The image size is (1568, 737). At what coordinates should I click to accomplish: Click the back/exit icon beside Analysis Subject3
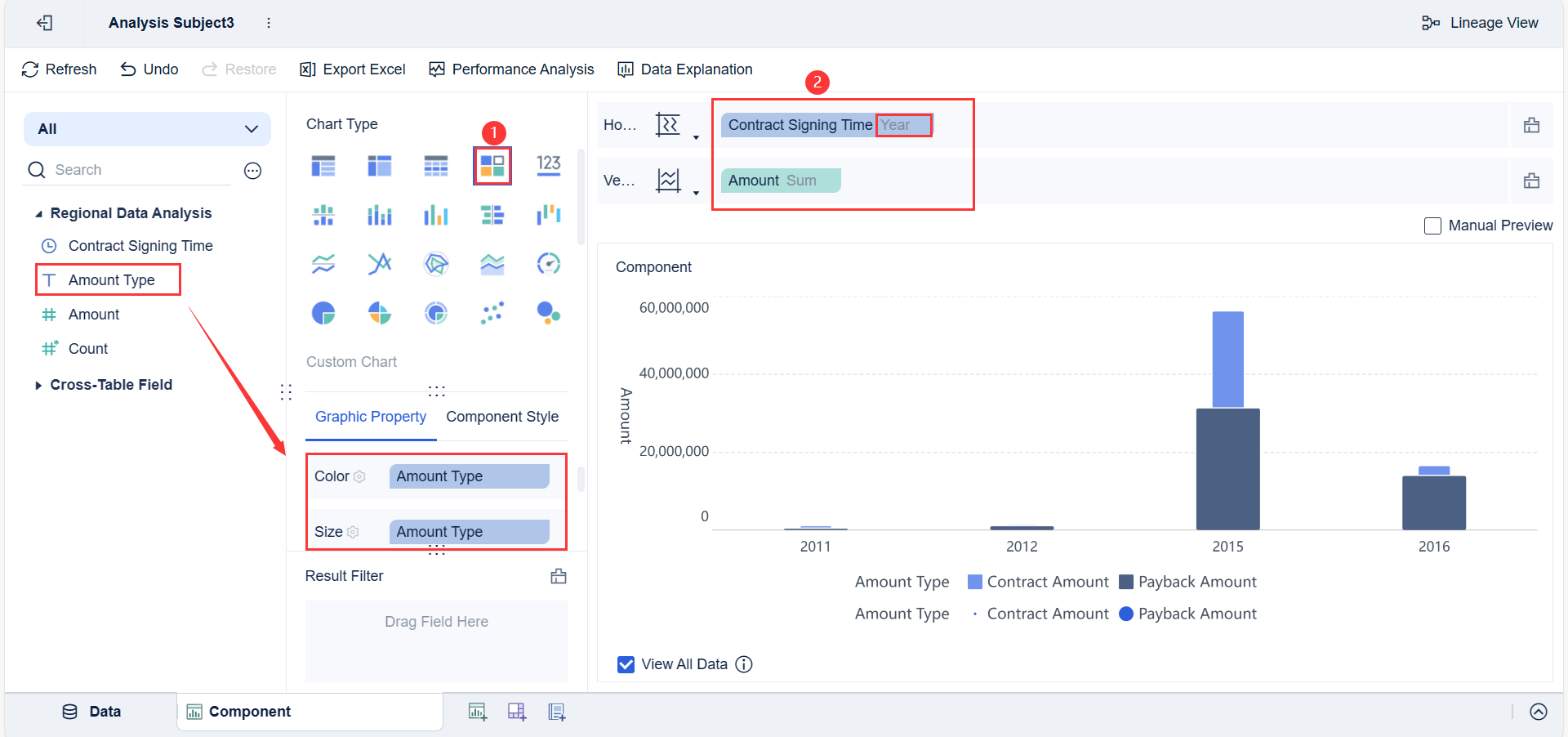[45, 23]
